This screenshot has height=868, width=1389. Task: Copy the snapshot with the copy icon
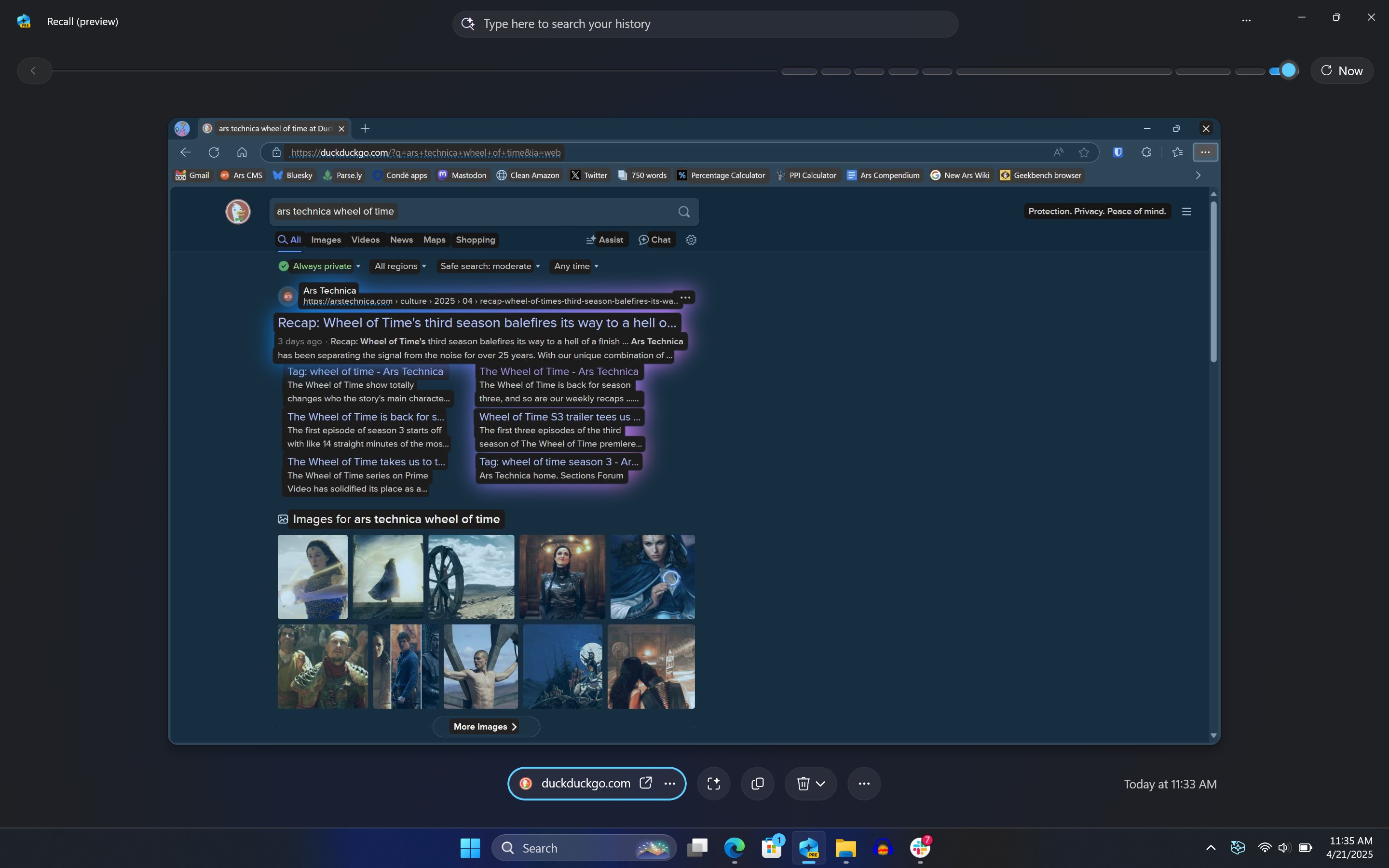coord(758,784)
